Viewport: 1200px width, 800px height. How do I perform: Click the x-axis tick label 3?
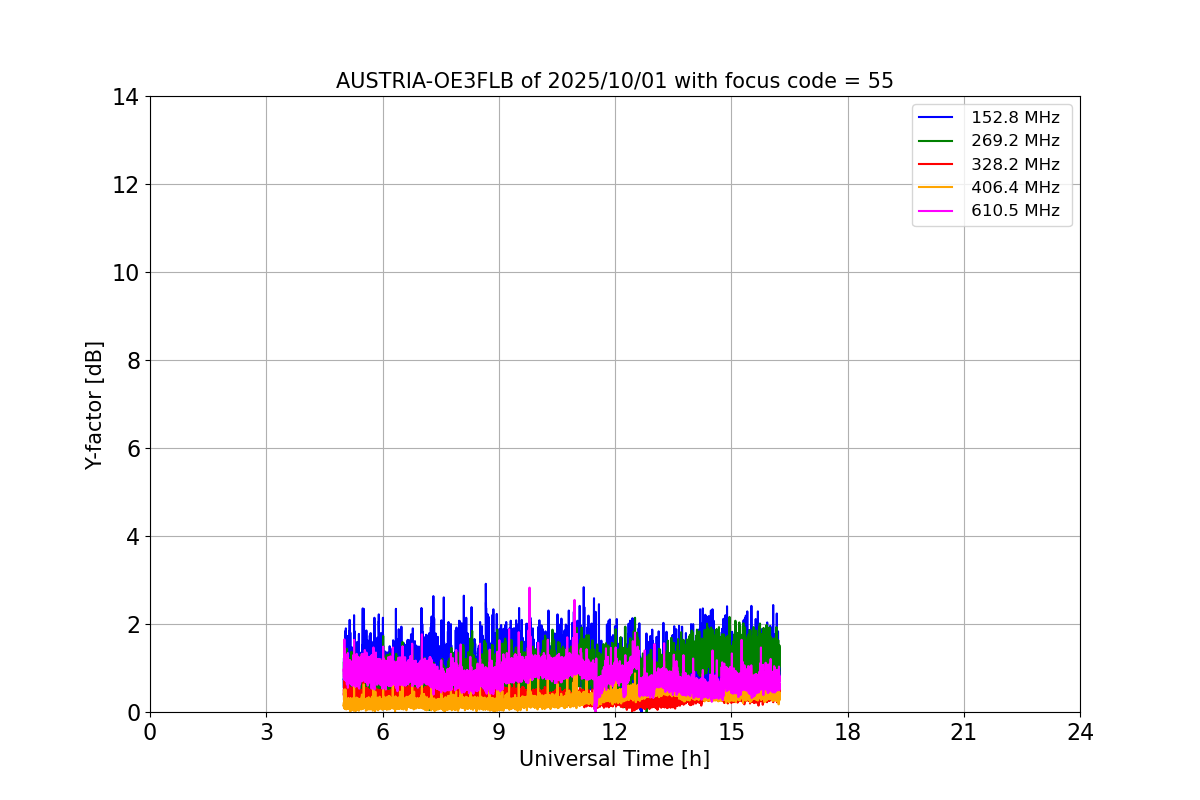(266, 732)
